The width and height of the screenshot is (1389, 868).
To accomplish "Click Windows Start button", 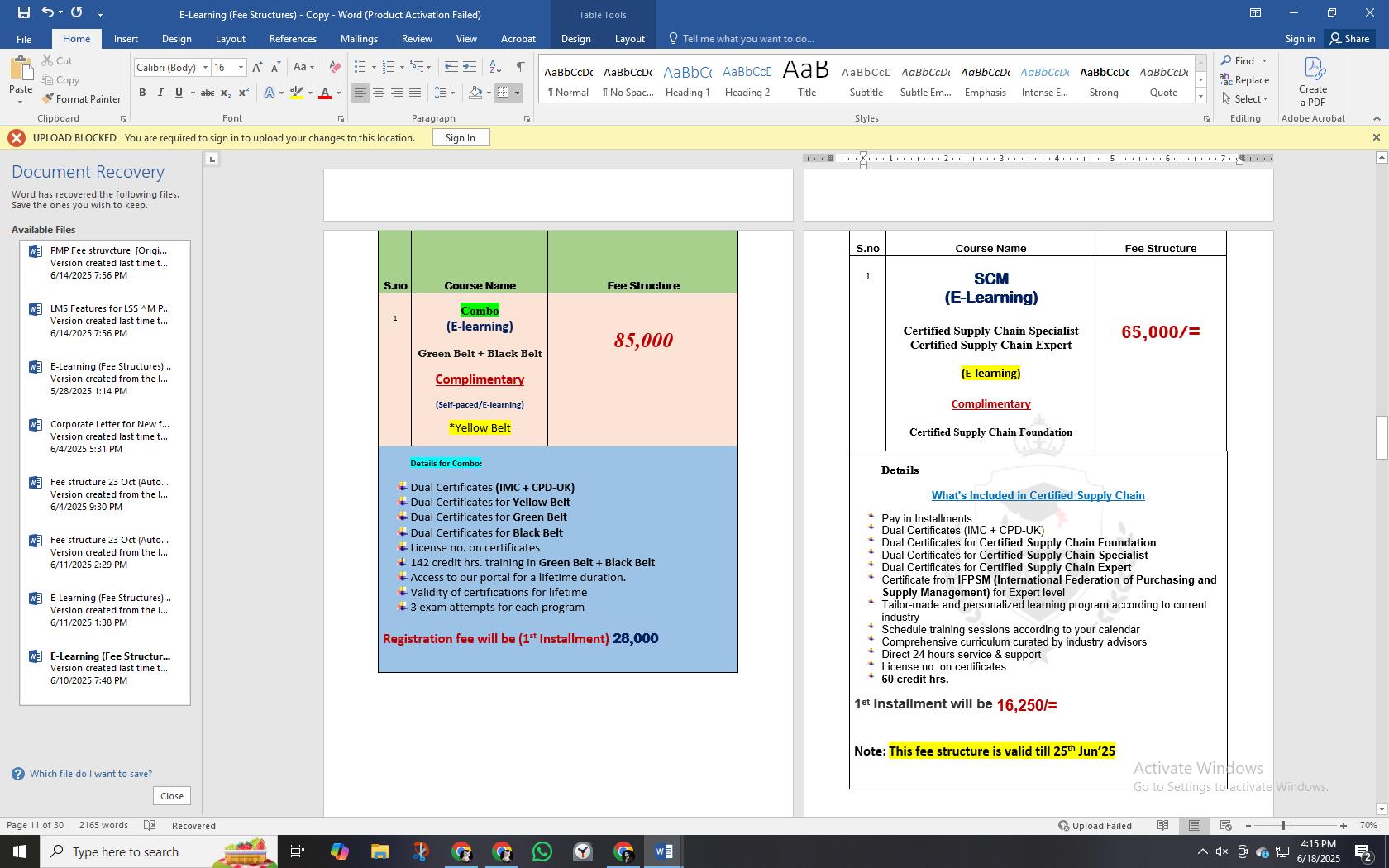I will [20, 851].
